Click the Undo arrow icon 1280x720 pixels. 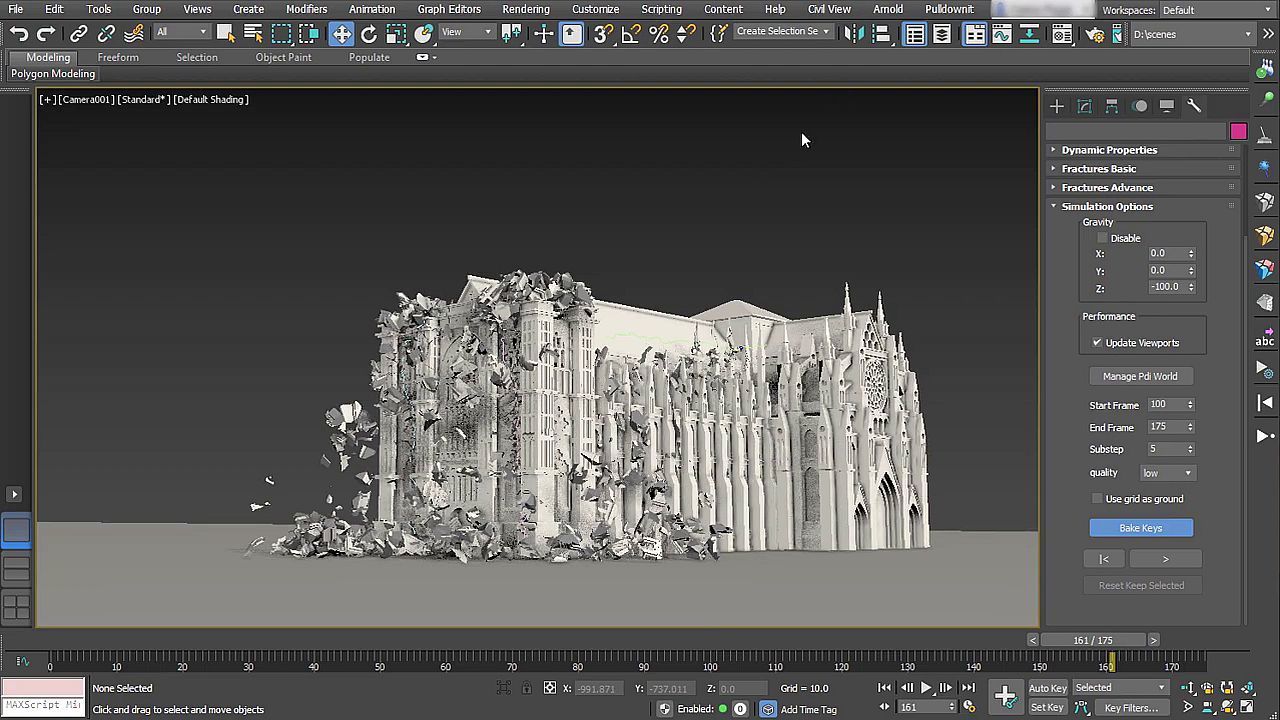click(18, 34)
